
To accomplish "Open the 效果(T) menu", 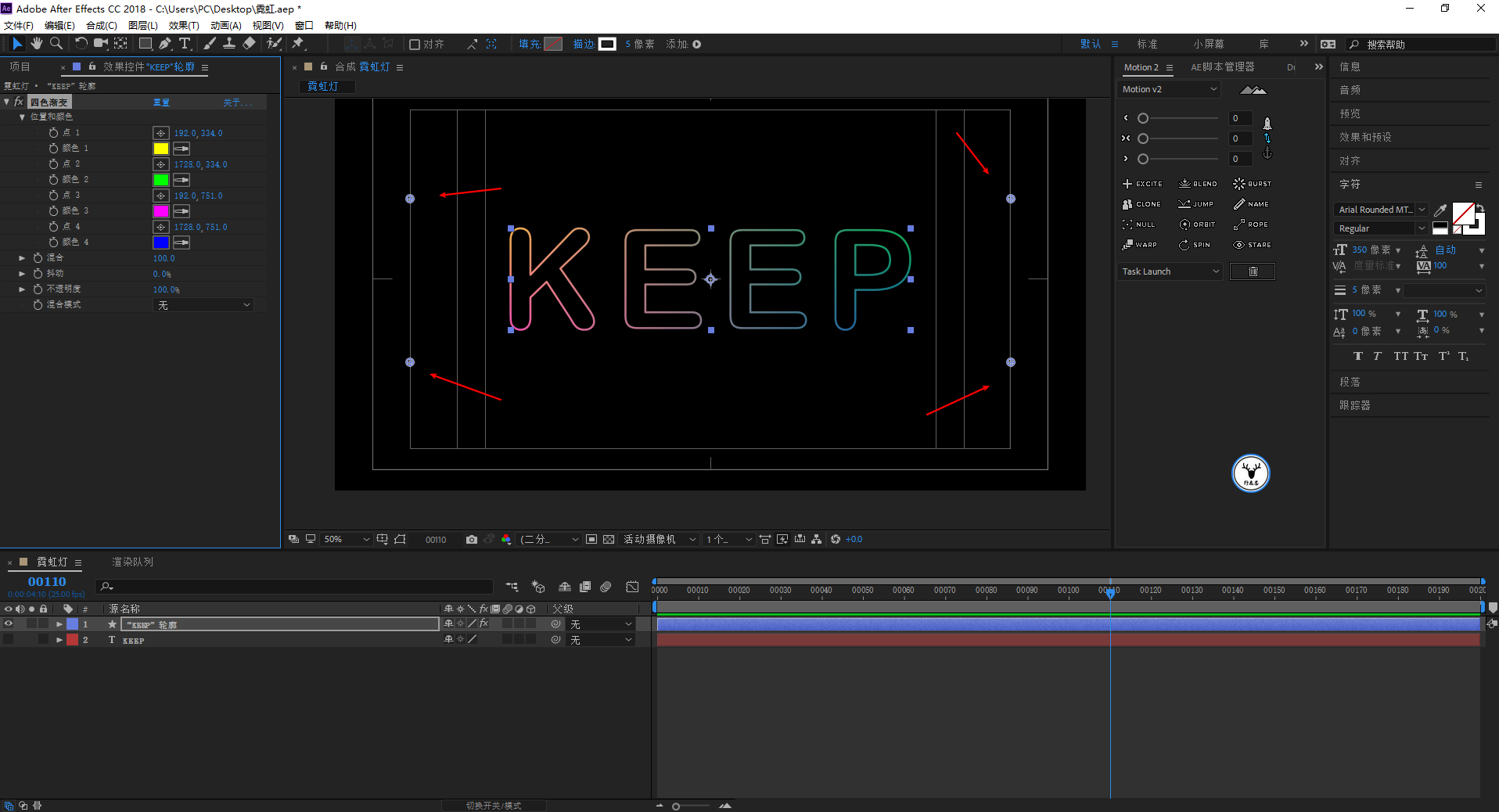I will pos(184,26).
